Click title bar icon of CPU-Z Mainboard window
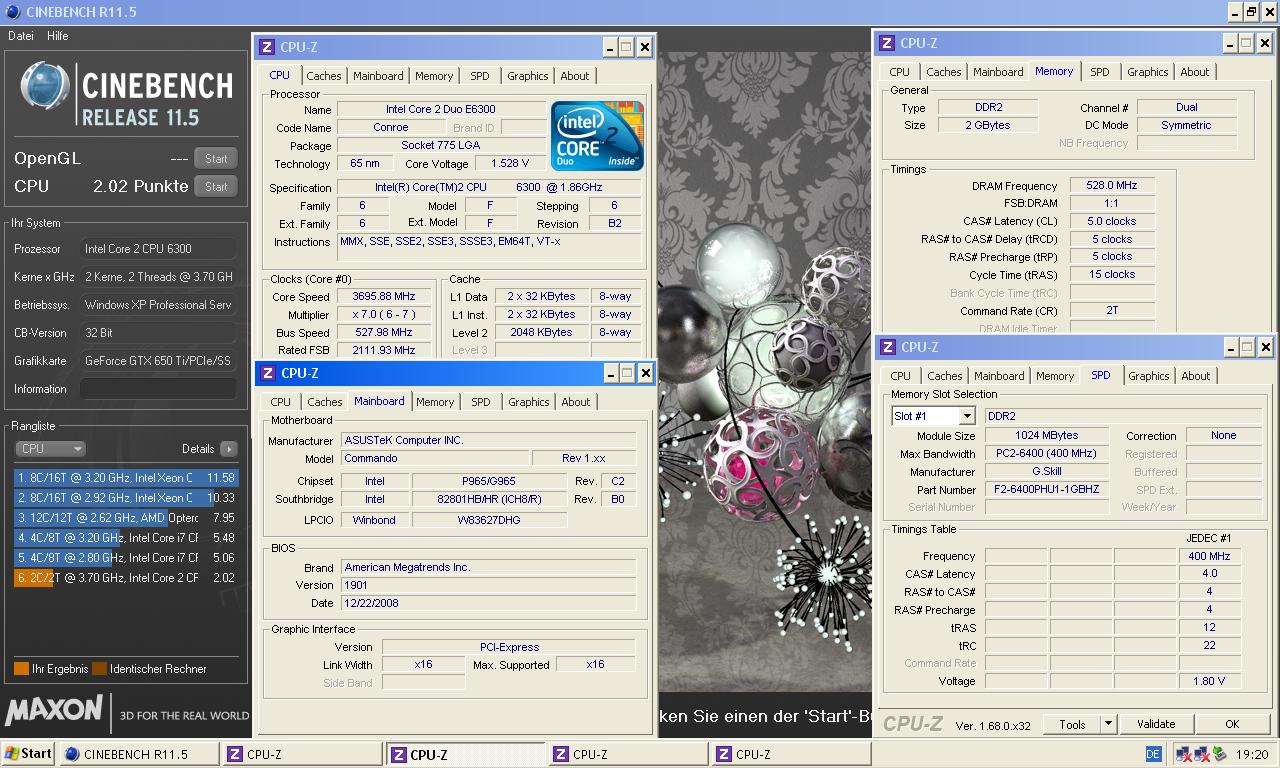 267,373
